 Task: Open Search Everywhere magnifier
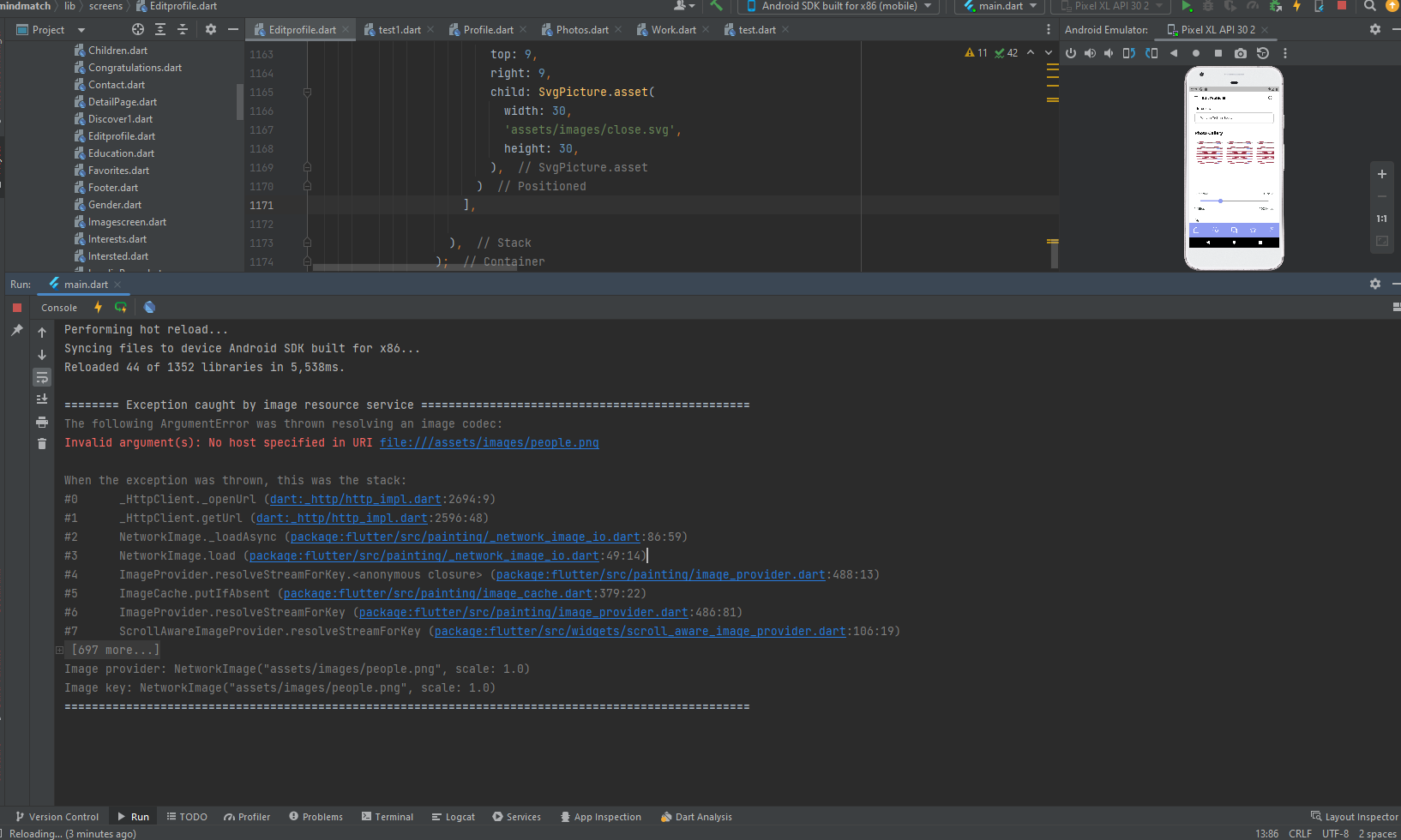[1370, 6]
